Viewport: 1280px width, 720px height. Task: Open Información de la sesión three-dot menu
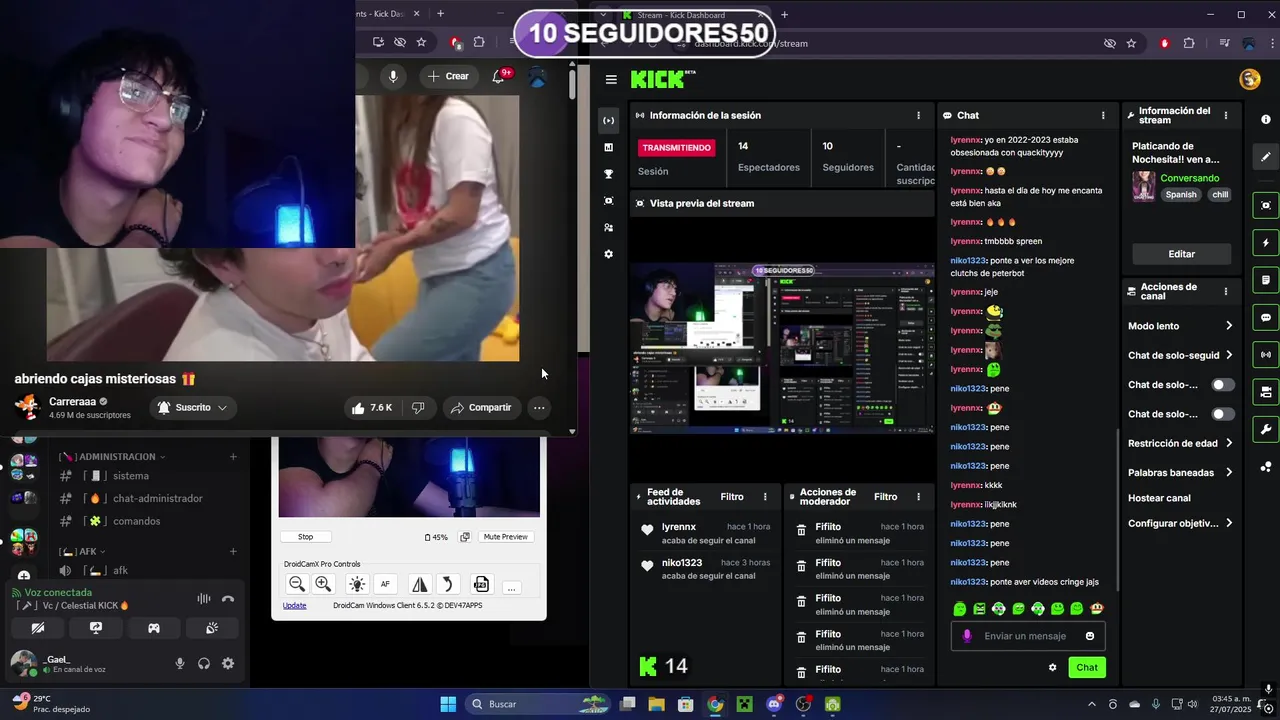coord(918,116)
